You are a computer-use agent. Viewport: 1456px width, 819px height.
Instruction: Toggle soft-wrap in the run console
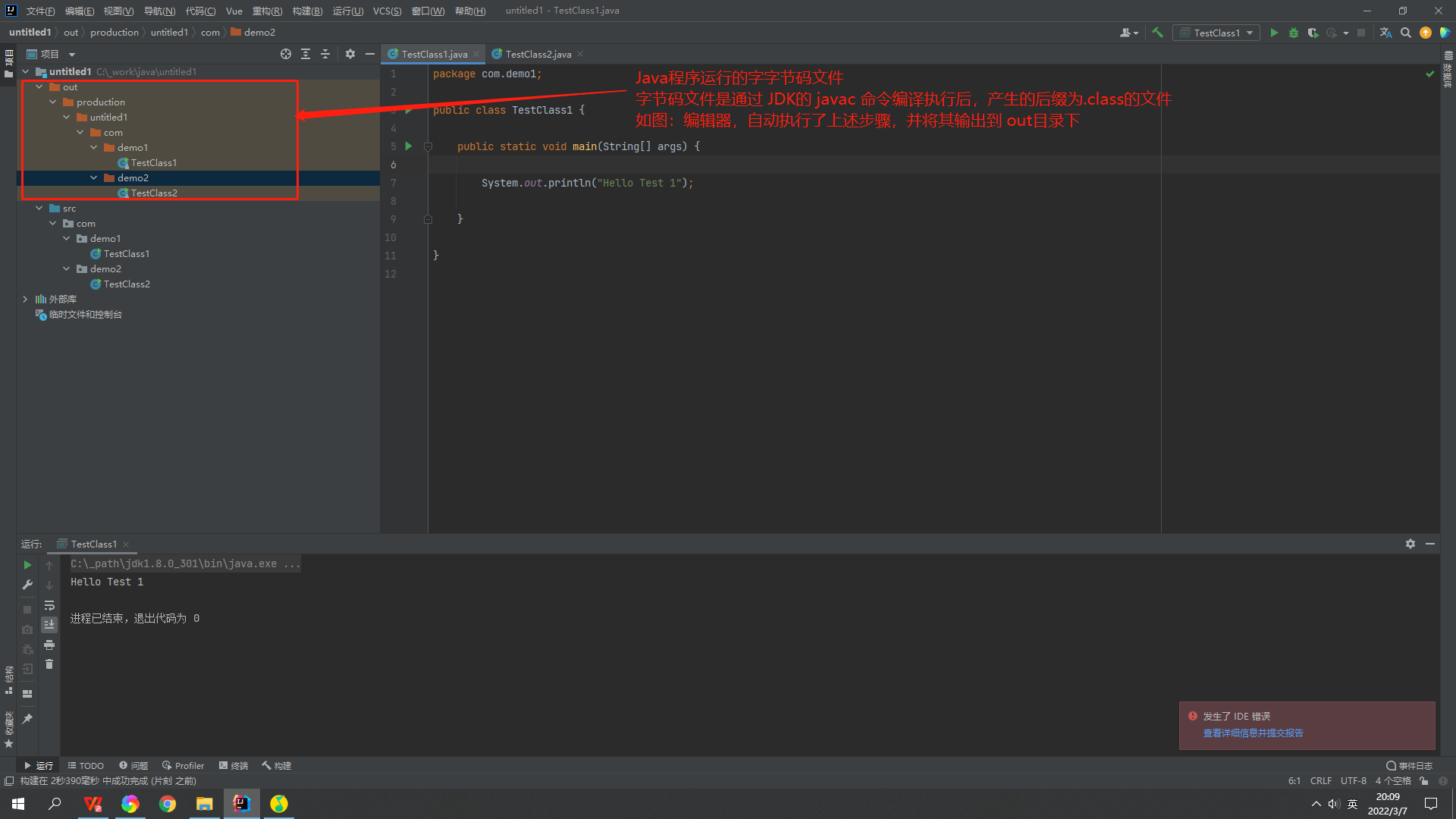pyautogui.click(x=49, y=605)
